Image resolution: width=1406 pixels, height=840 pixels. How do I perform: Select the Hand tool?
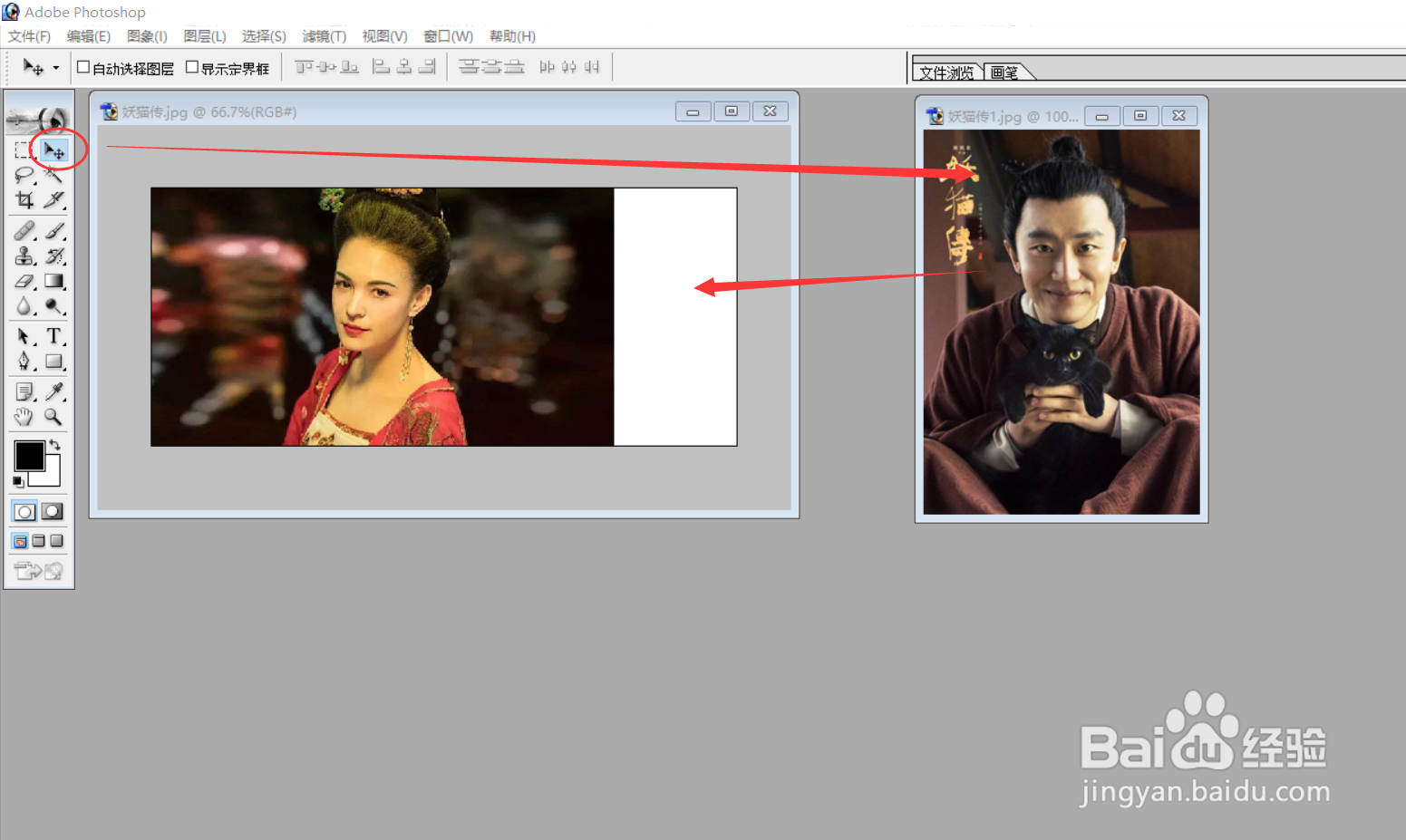click(x=24, y=417)
